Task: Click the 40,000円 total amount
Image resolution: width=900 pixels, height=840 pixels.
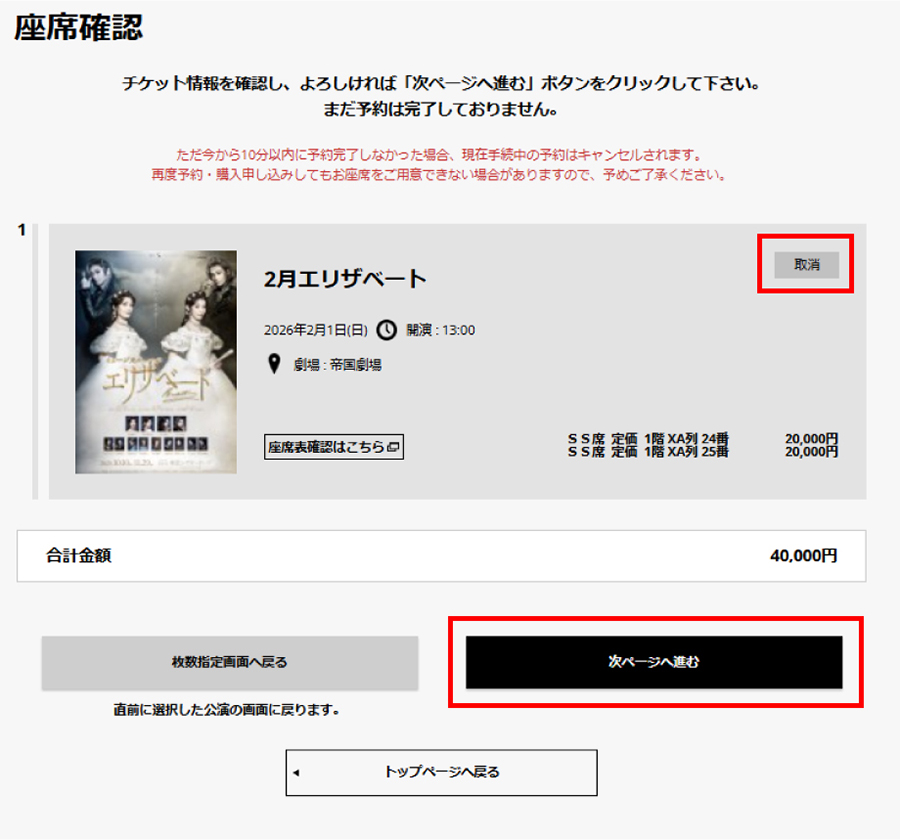Action: click(804, 555)
